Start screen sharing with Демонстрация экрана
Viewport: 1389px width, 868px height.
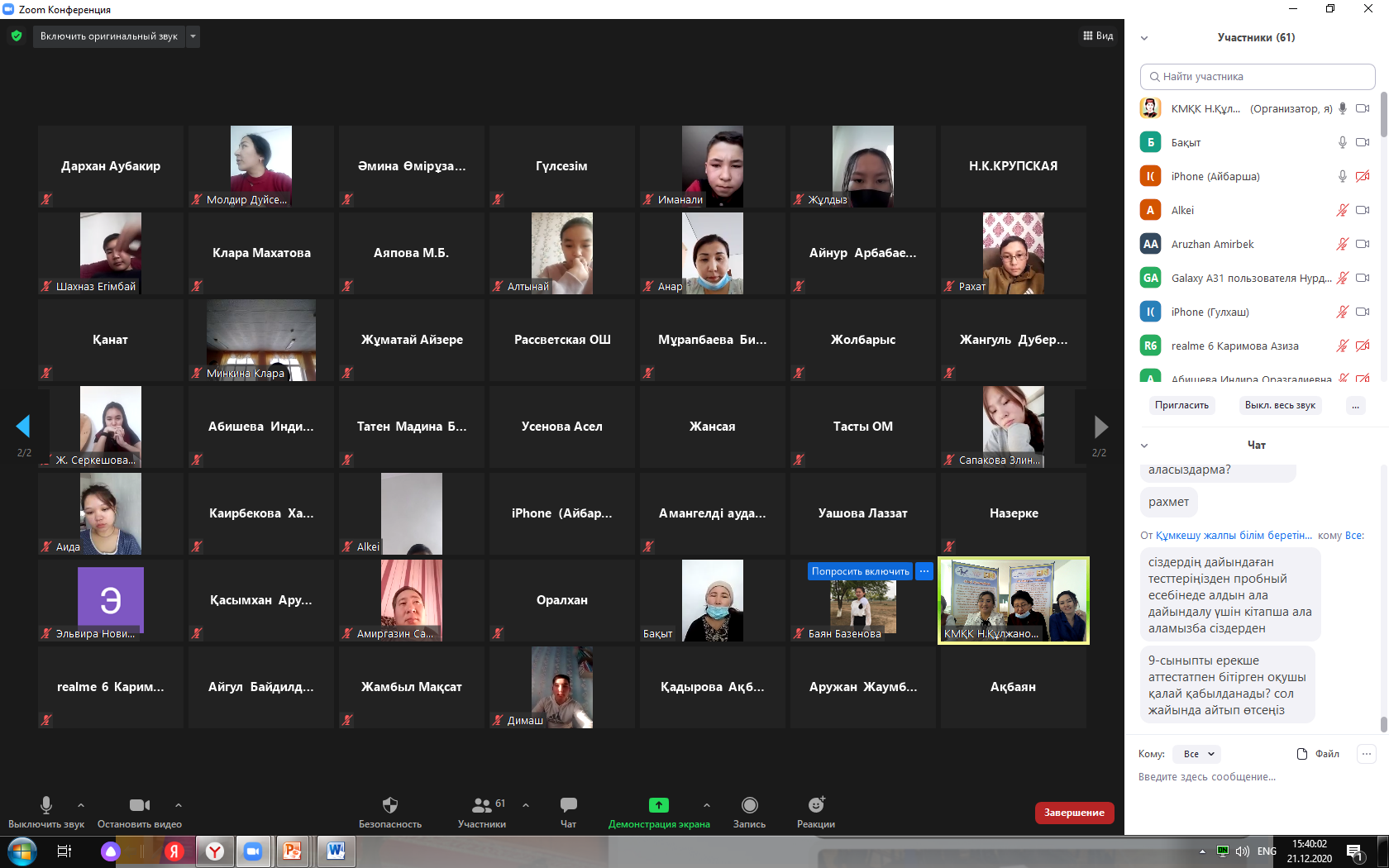point(658,805)
